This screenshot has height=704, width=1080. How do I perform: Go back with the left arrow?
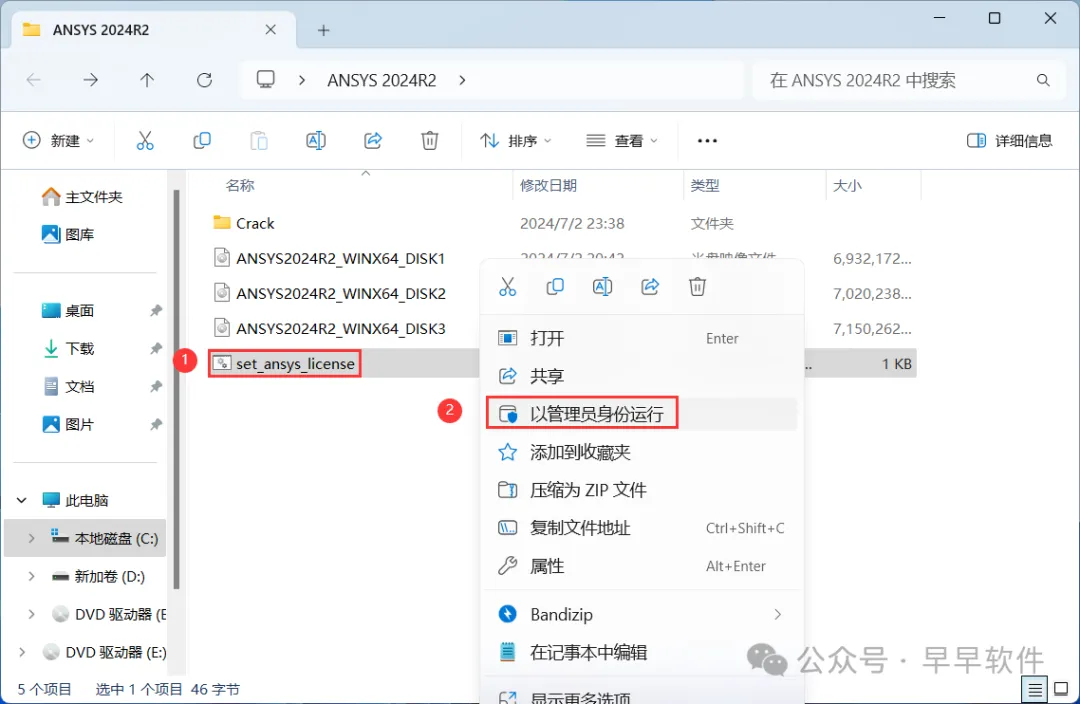[34, 81]
